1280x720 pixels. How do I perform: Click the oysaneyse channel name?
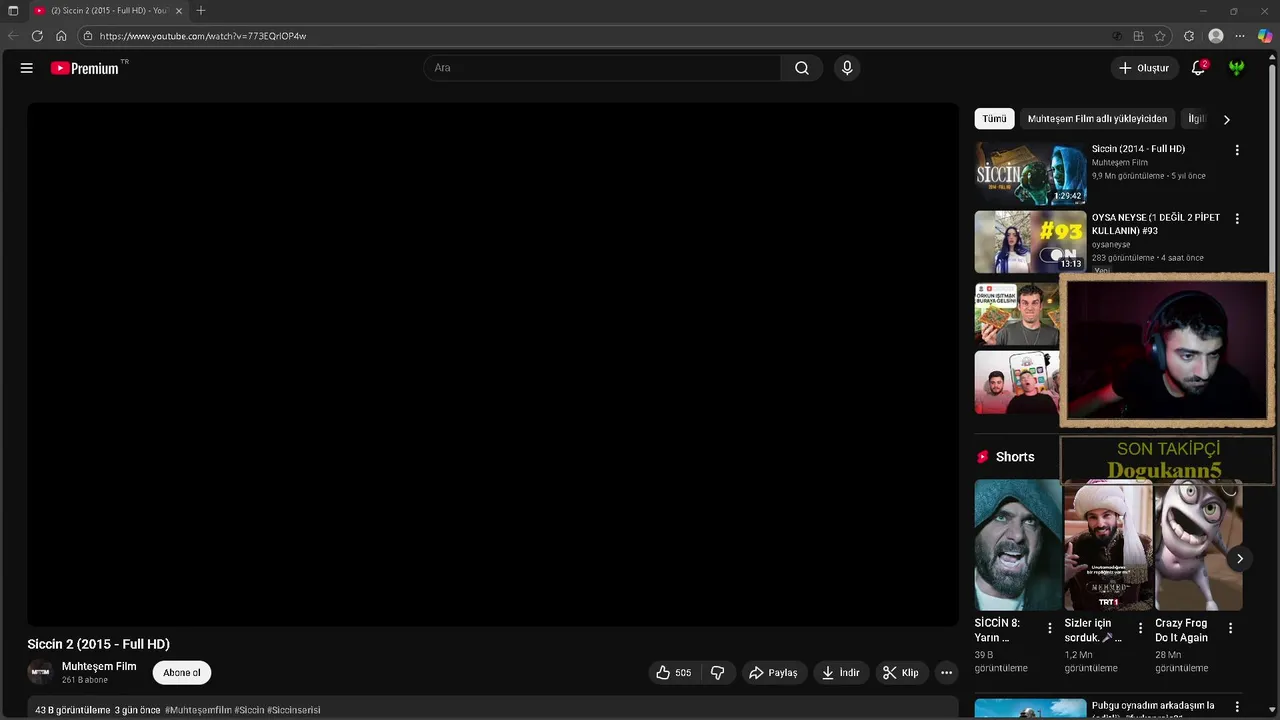pos(1111,245)
